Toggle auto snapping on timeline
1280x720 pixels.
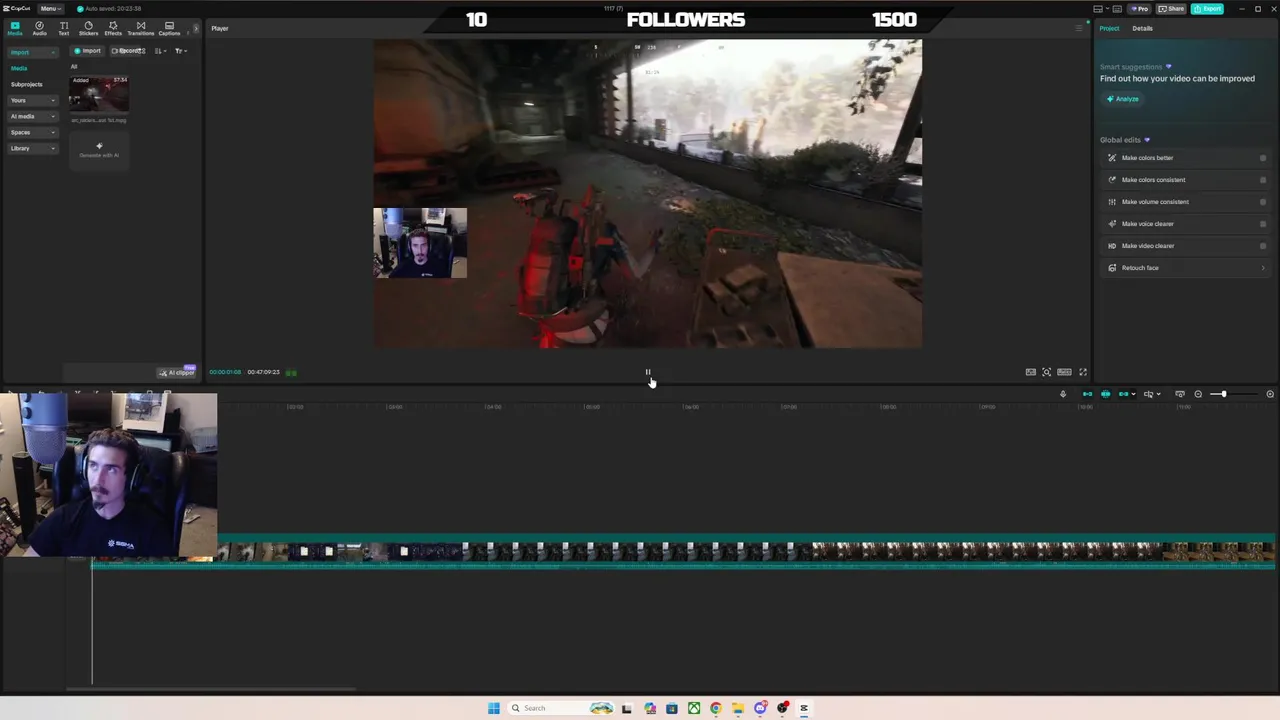pos(1105,394)
